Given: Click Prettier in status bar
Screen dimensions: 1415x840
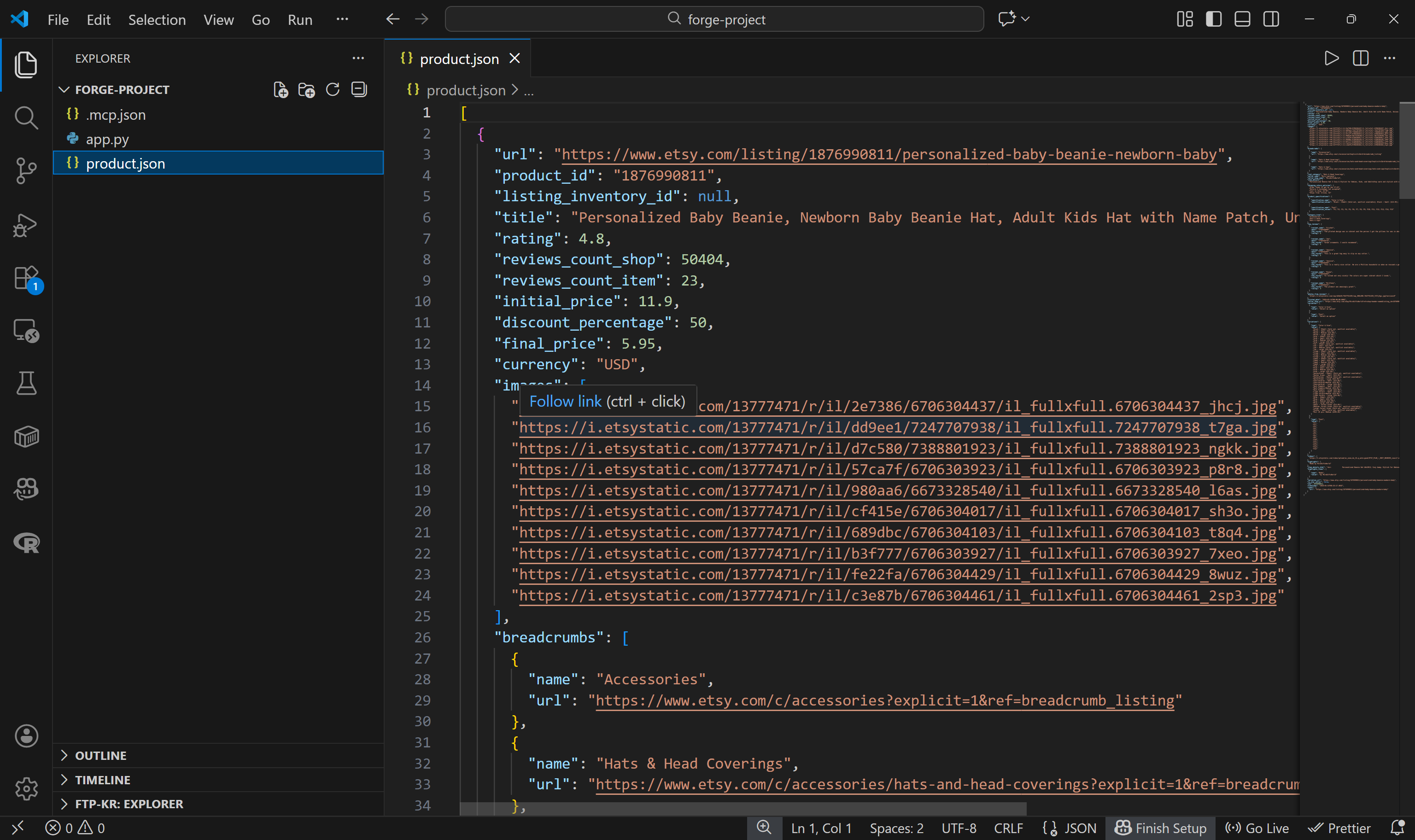Looking at the screenshot, I should [x=1339, y=828].
